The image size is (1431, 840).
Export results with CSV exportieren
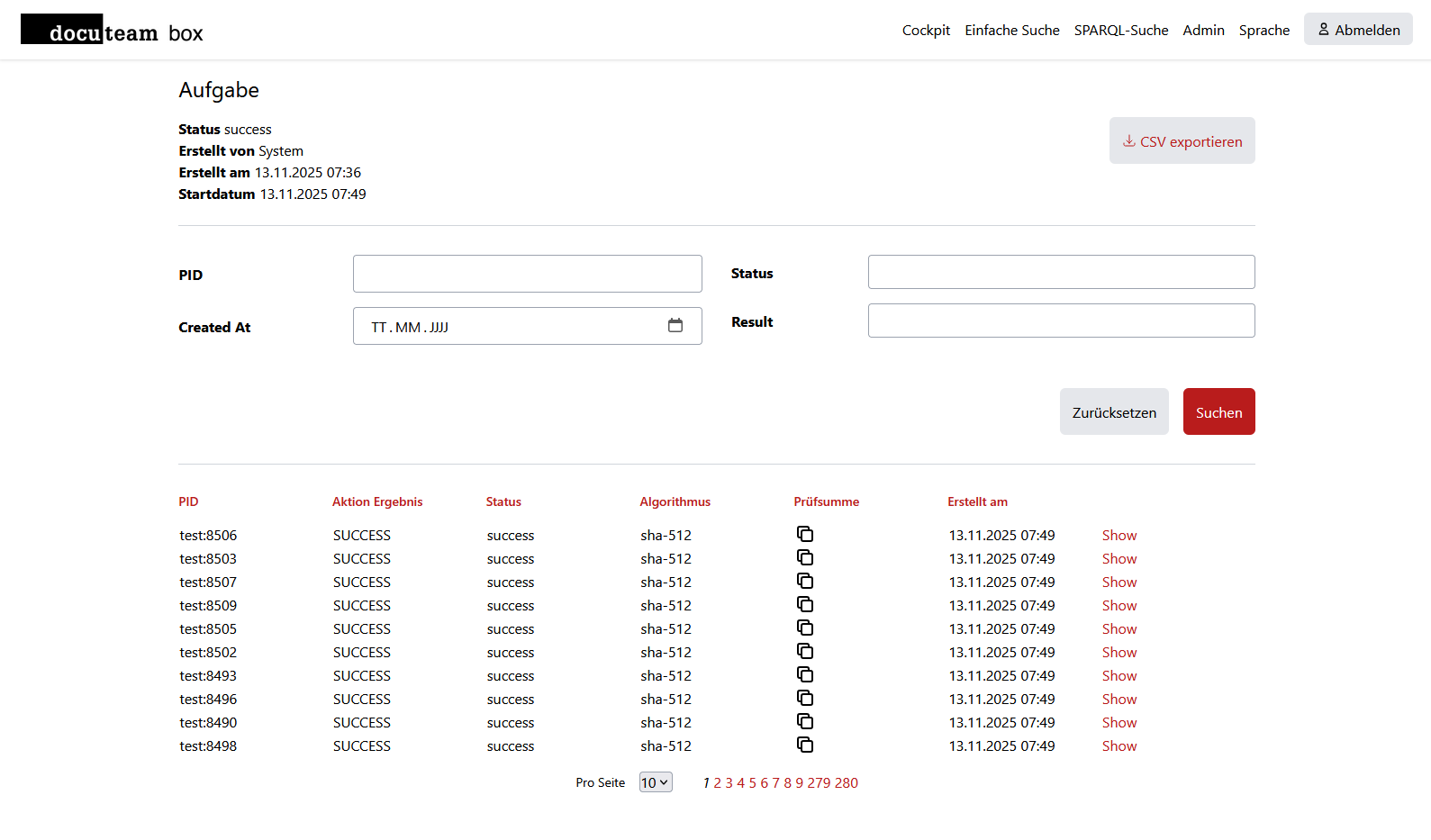[x=1182, y=141]
